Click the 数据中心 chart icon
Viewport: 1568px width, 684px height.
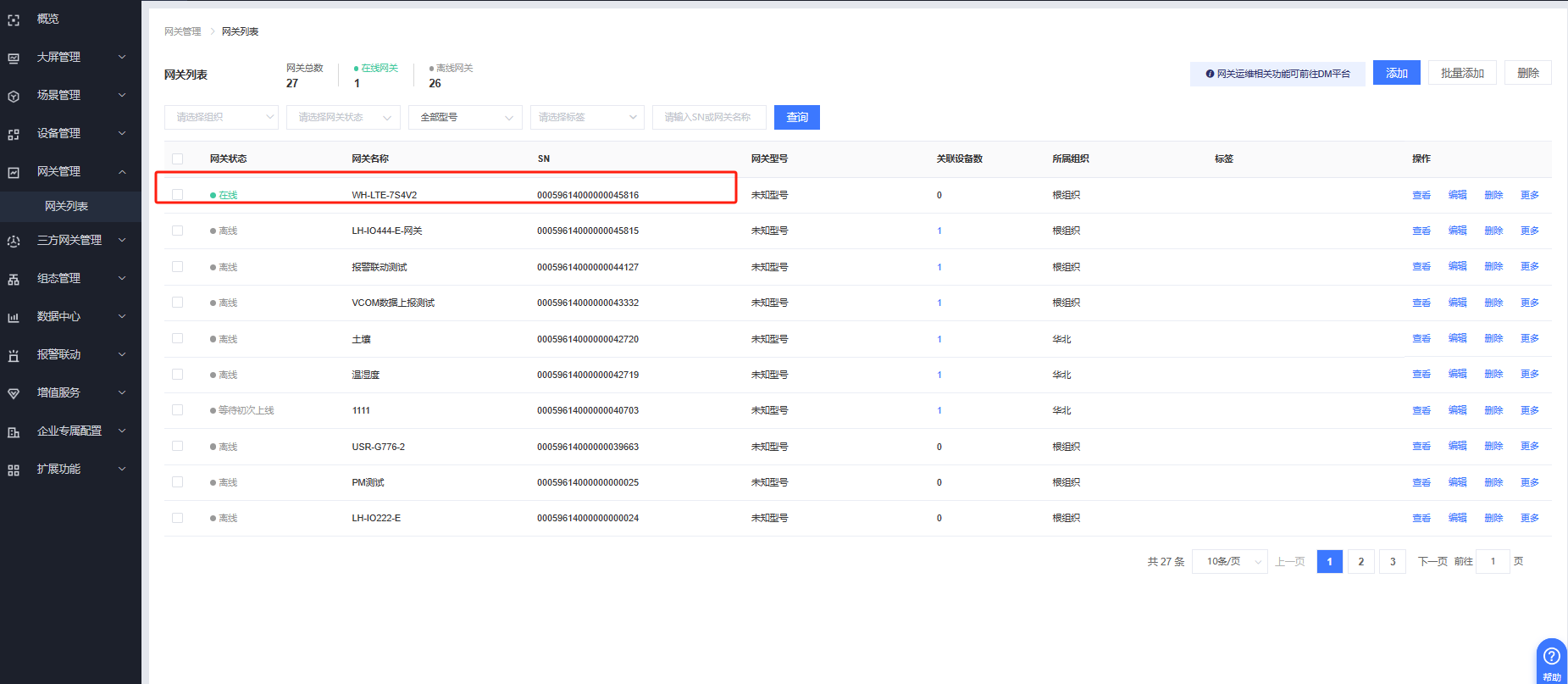(x=14, y=317)
